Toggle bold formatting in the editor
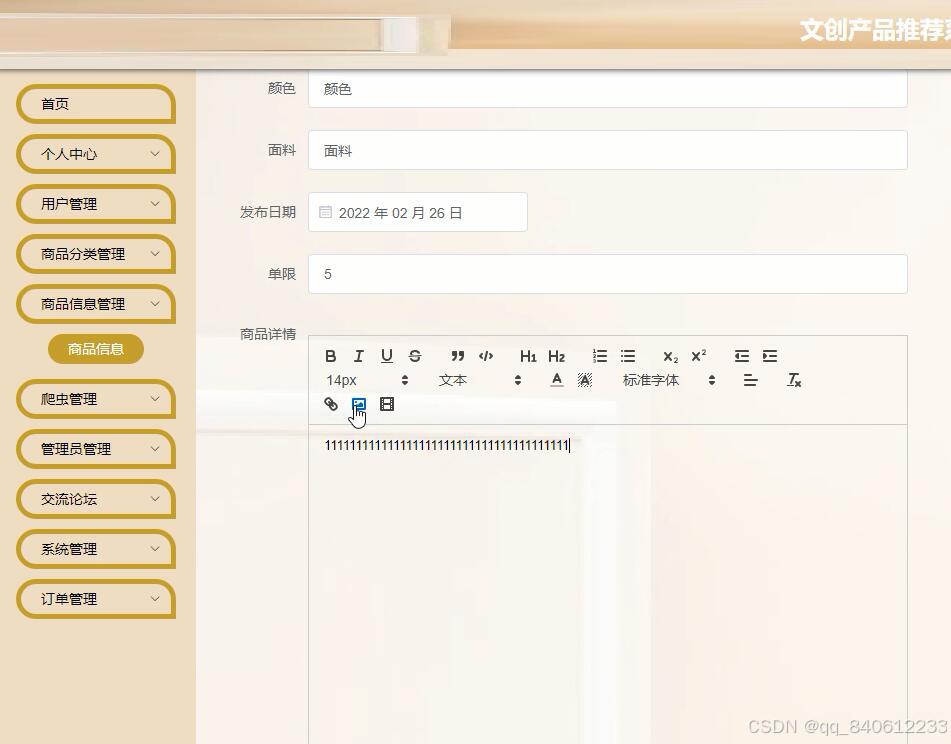The image size is (951, 744). [x=331, y=356]
